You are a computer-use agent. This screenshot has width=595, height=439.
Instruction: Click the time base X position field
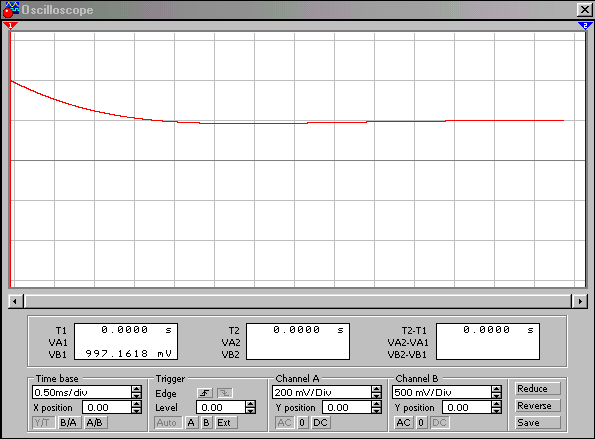click(x=107, y=407)
